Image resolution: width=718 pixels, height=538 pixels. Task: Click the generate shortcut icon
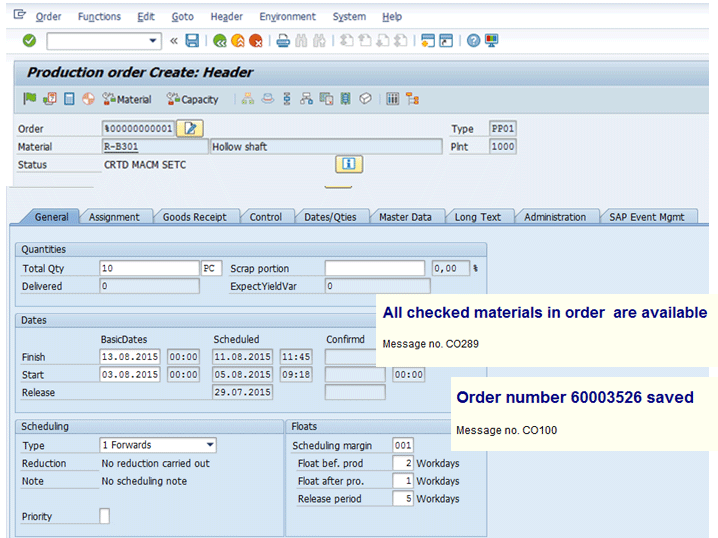(446, 41)
